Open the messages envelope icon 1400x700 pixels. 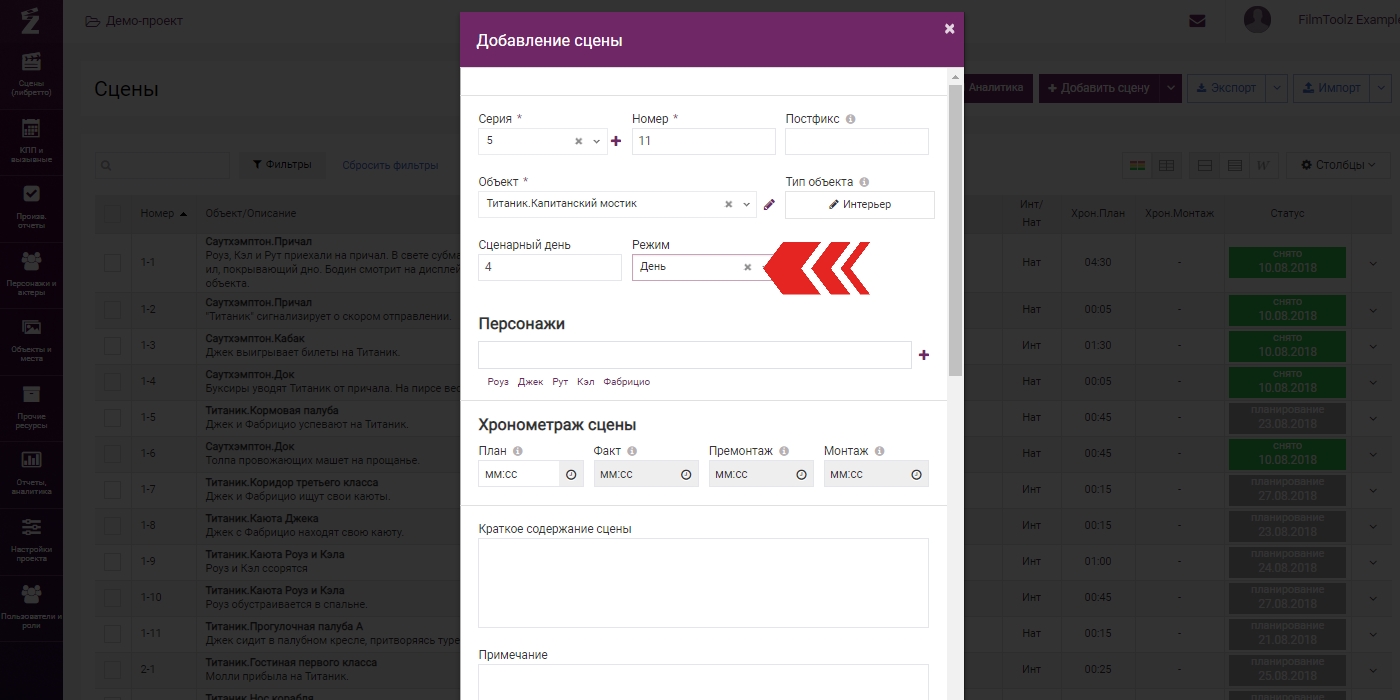[x=1197, y=20]
